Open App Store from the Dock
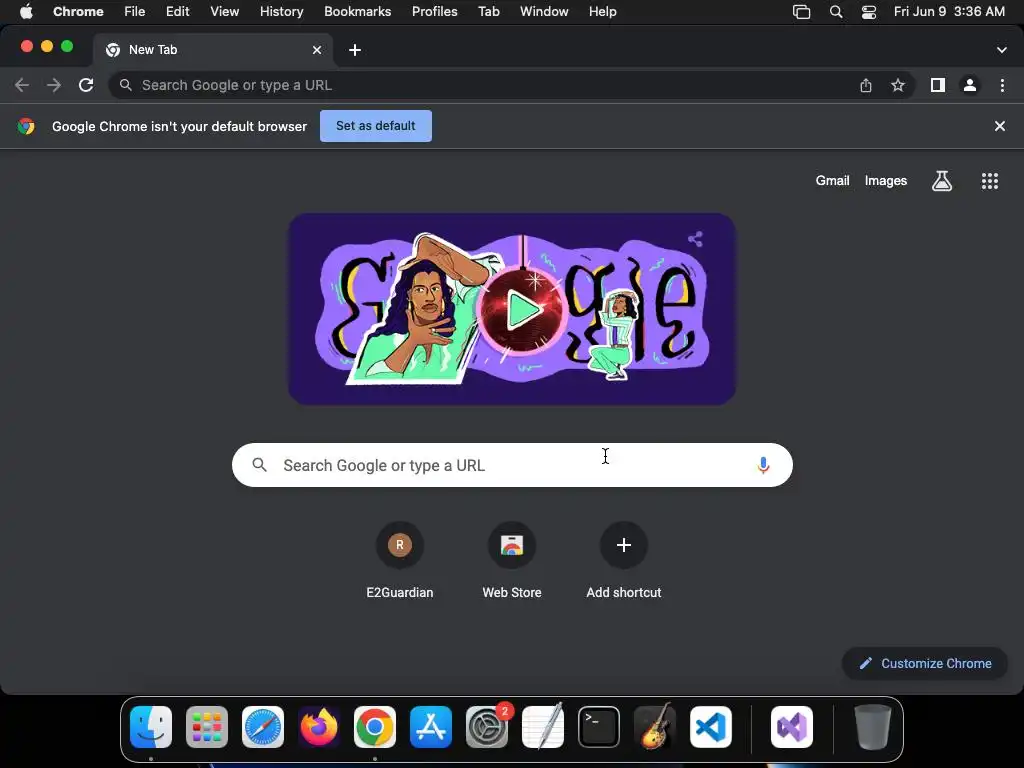This screenshot has width=1024, height=768. pos(431,727)
